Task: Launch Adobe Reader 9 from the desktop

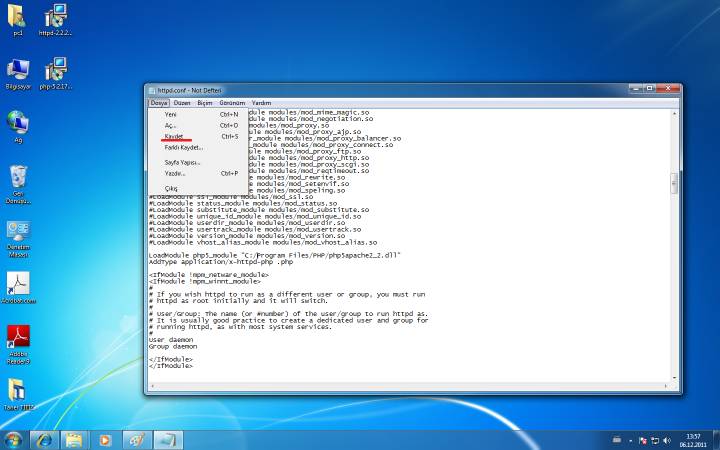Action: pos(18,337)
